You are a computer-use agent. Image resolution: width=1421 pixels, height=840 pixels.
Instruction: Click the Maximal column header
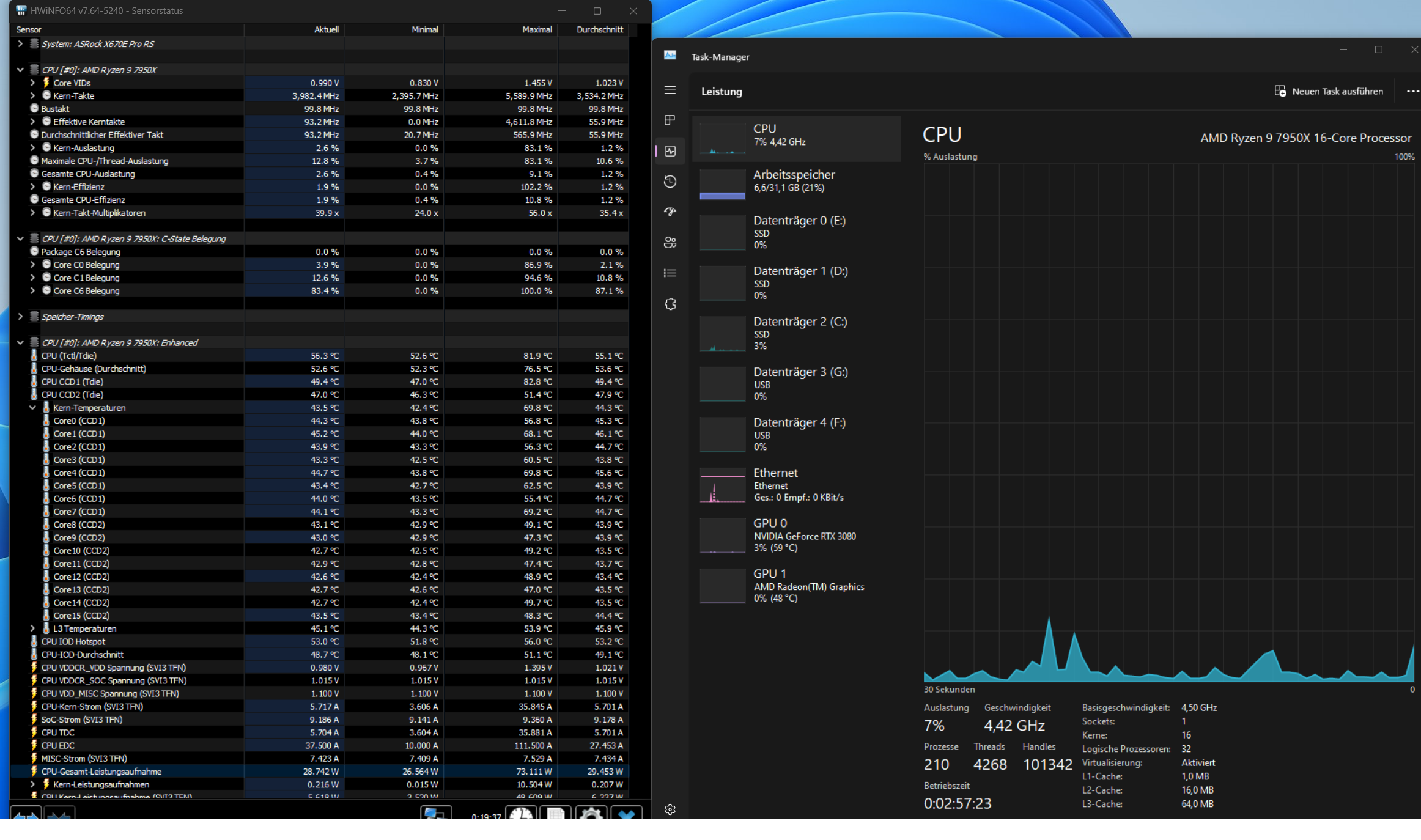pos(536,29)
